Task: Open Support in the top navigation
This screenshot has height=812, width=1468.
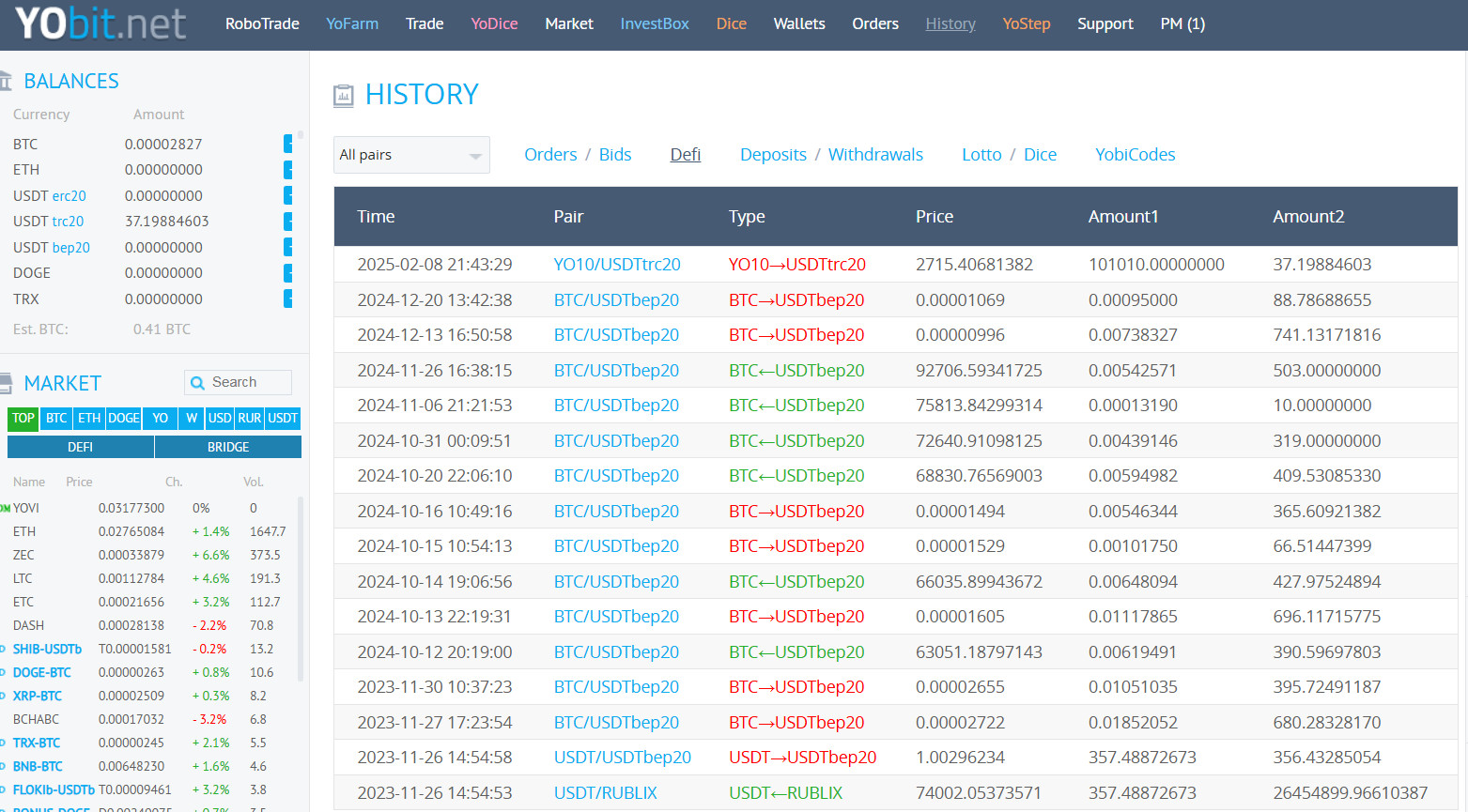Action: [x=1105, y=23]
